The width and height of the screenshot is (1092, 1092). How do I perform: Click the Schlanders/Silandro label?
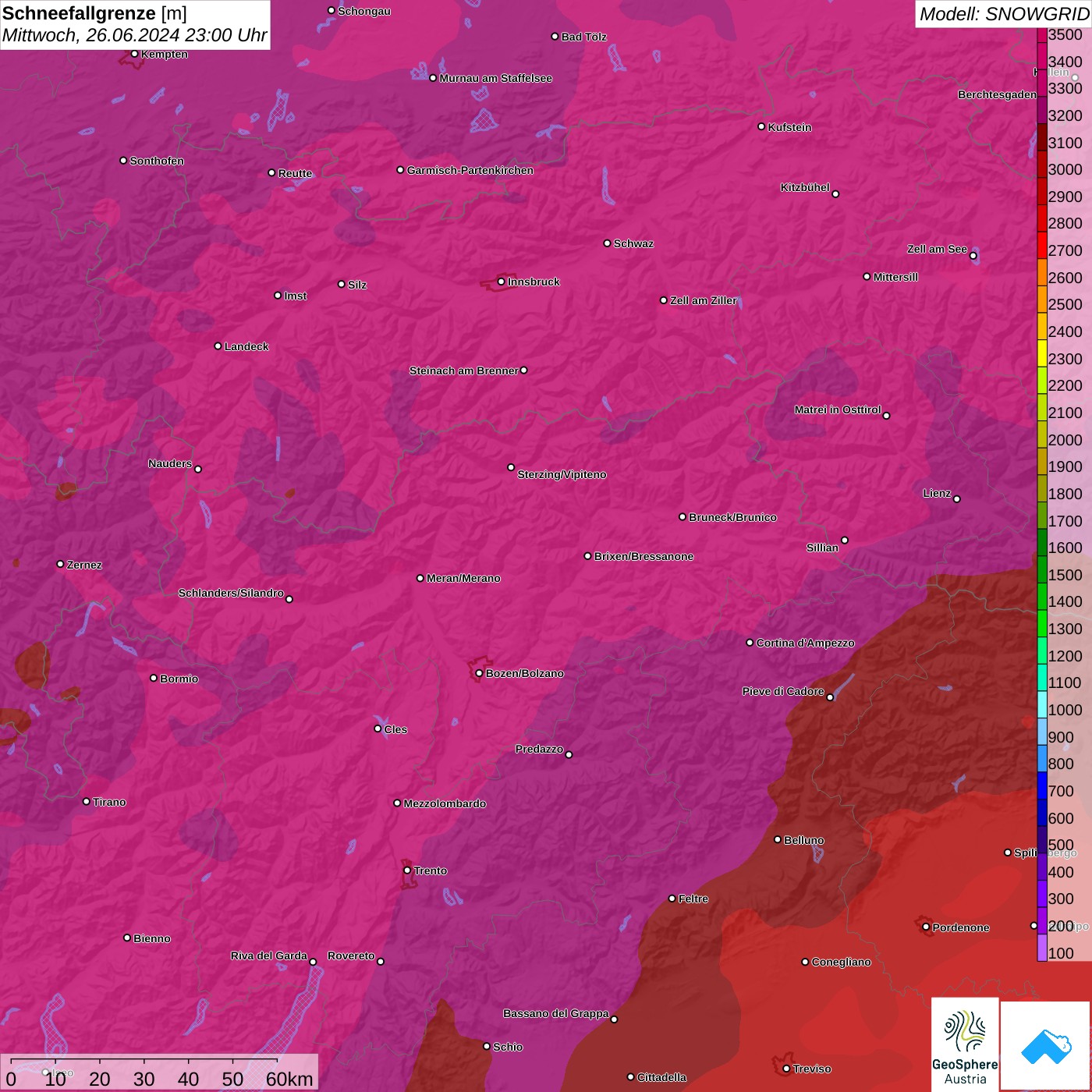232,593
